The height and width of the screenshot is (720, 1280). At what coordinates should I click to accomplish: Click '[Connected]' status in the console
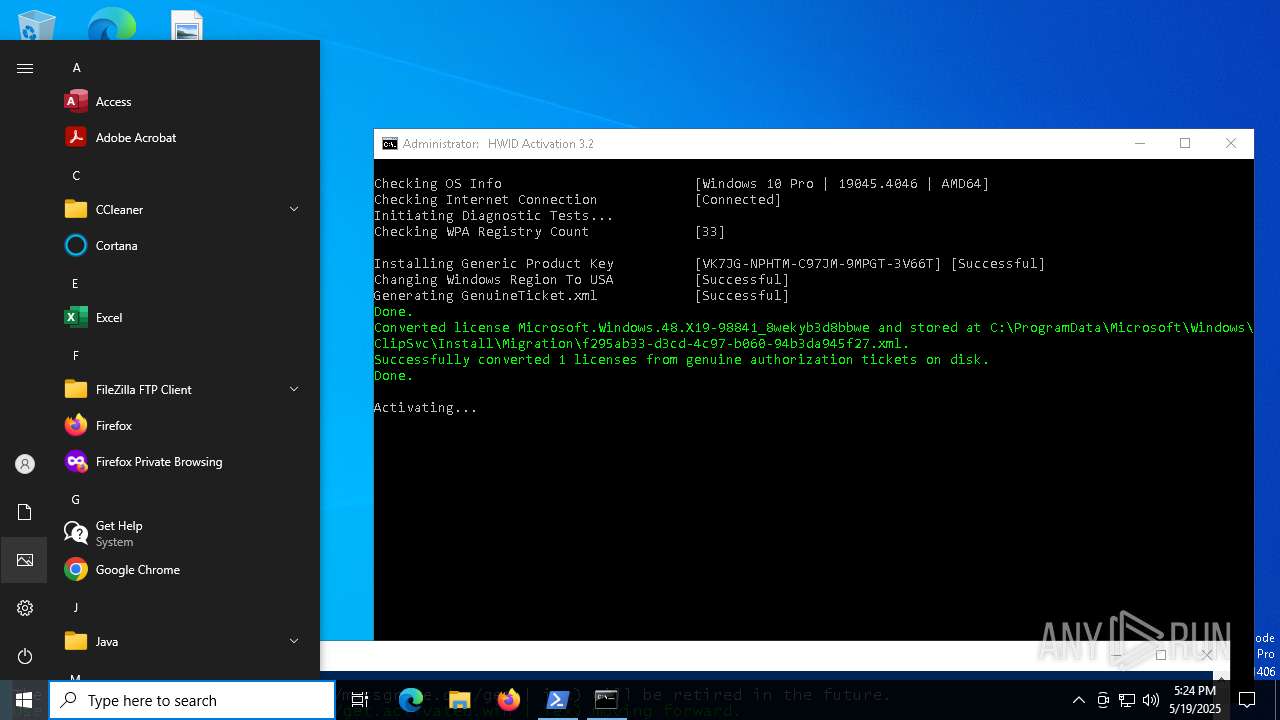(x=738, y=200)
